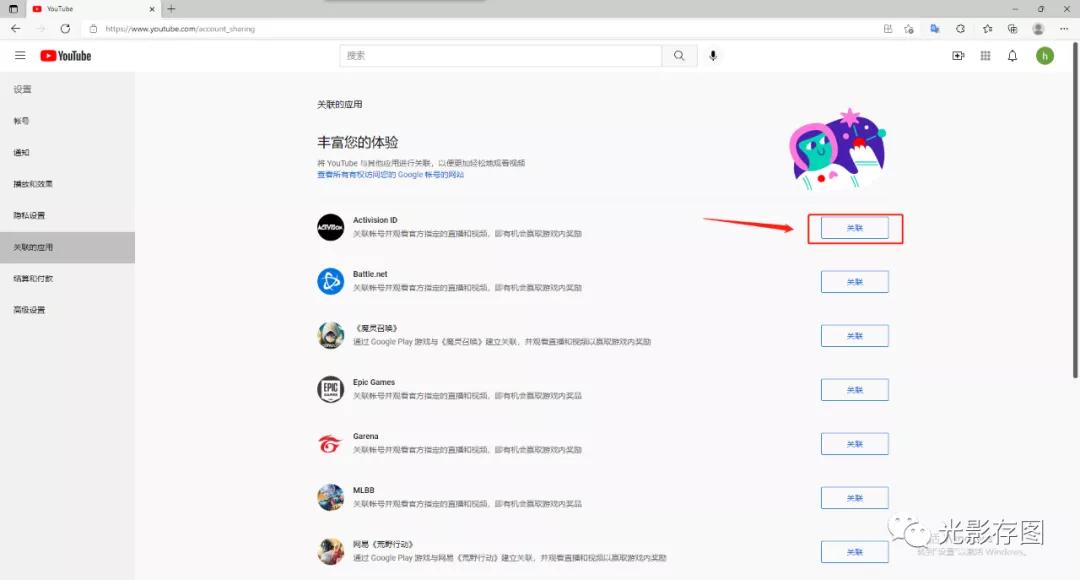Click the highlighted 关联 button for Activision ID
This screenshot has width=1080, height=580.
855,227
